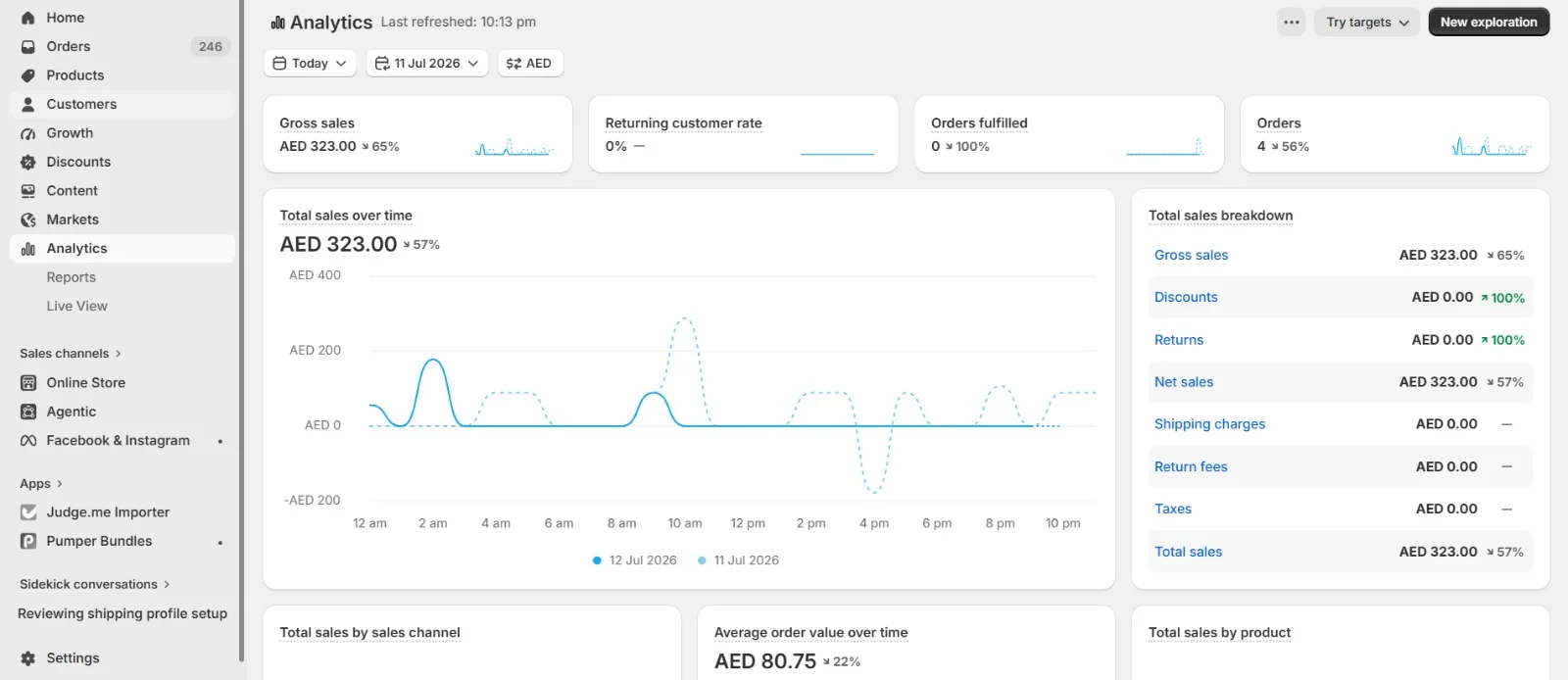The width and height of the screenshot is (1568, 680).
Task: Open the Returns breakdown link
Action: [x=1179, y=340]
